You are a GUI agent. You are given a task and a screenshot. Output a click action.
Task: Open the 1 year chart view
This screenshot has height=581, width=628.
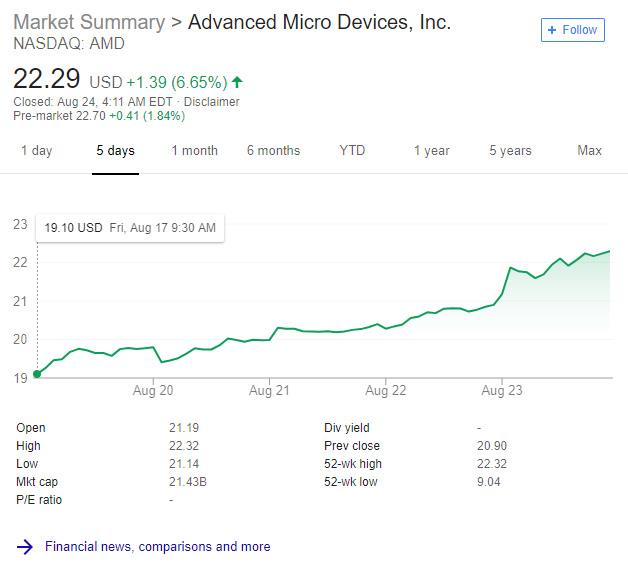click(431, 151)
